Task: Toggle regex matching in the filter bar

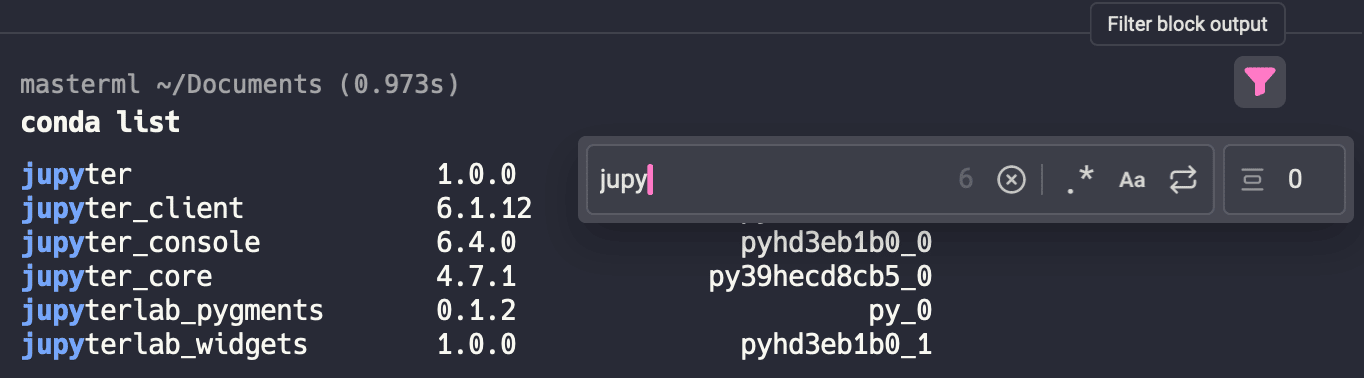Action: (1080, 180)
